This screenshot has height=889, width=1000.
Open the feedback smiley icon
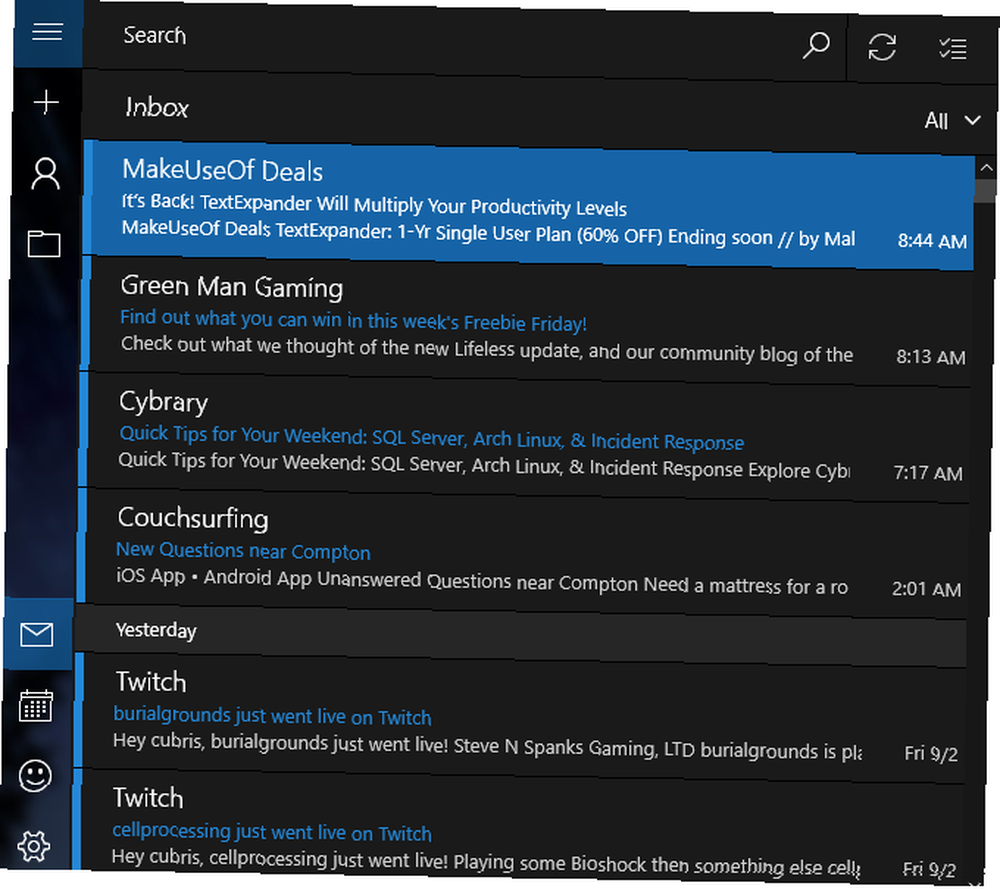(x=35, y=775)
